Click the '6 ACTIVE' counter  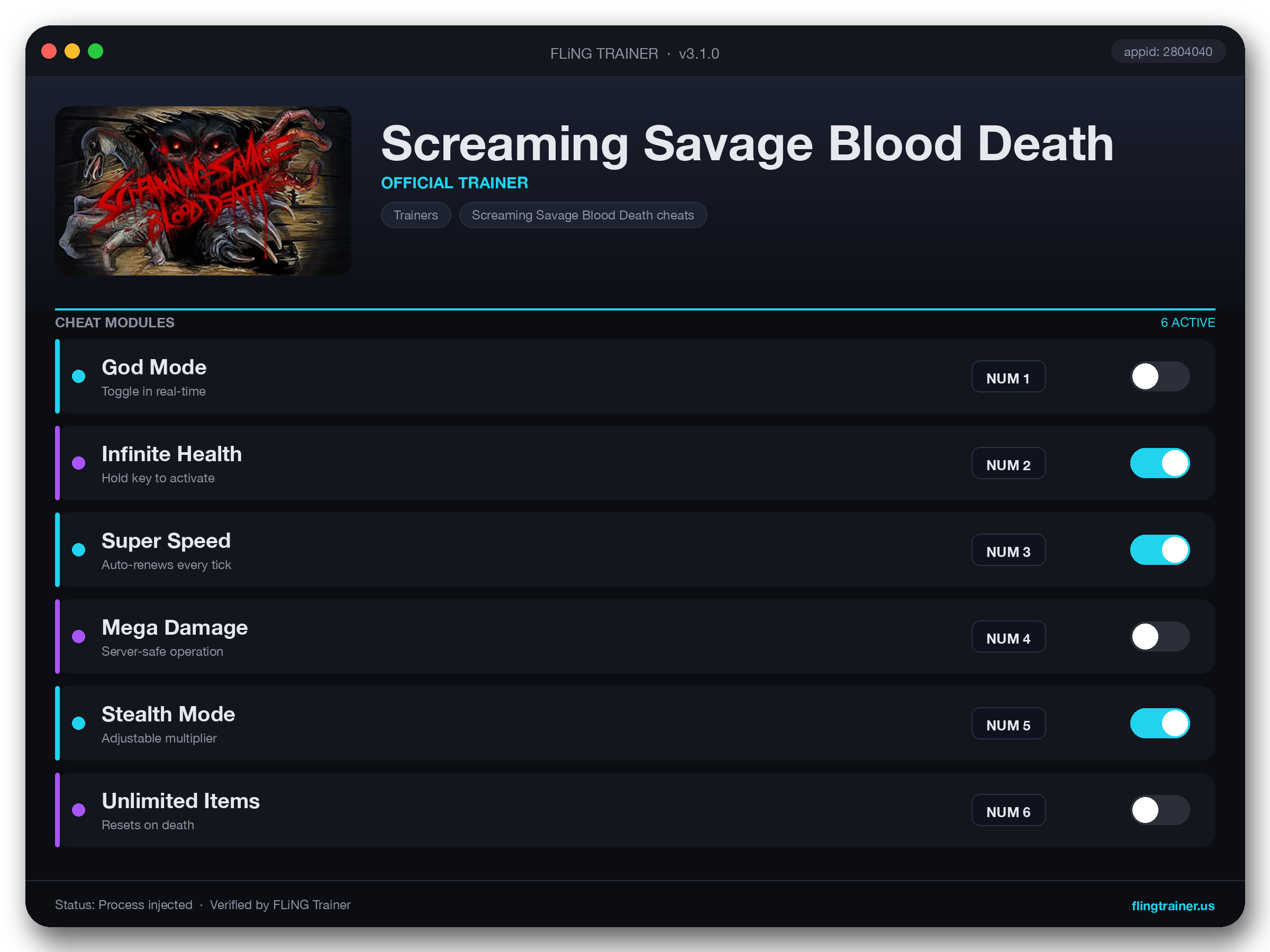click(1187, 323)
